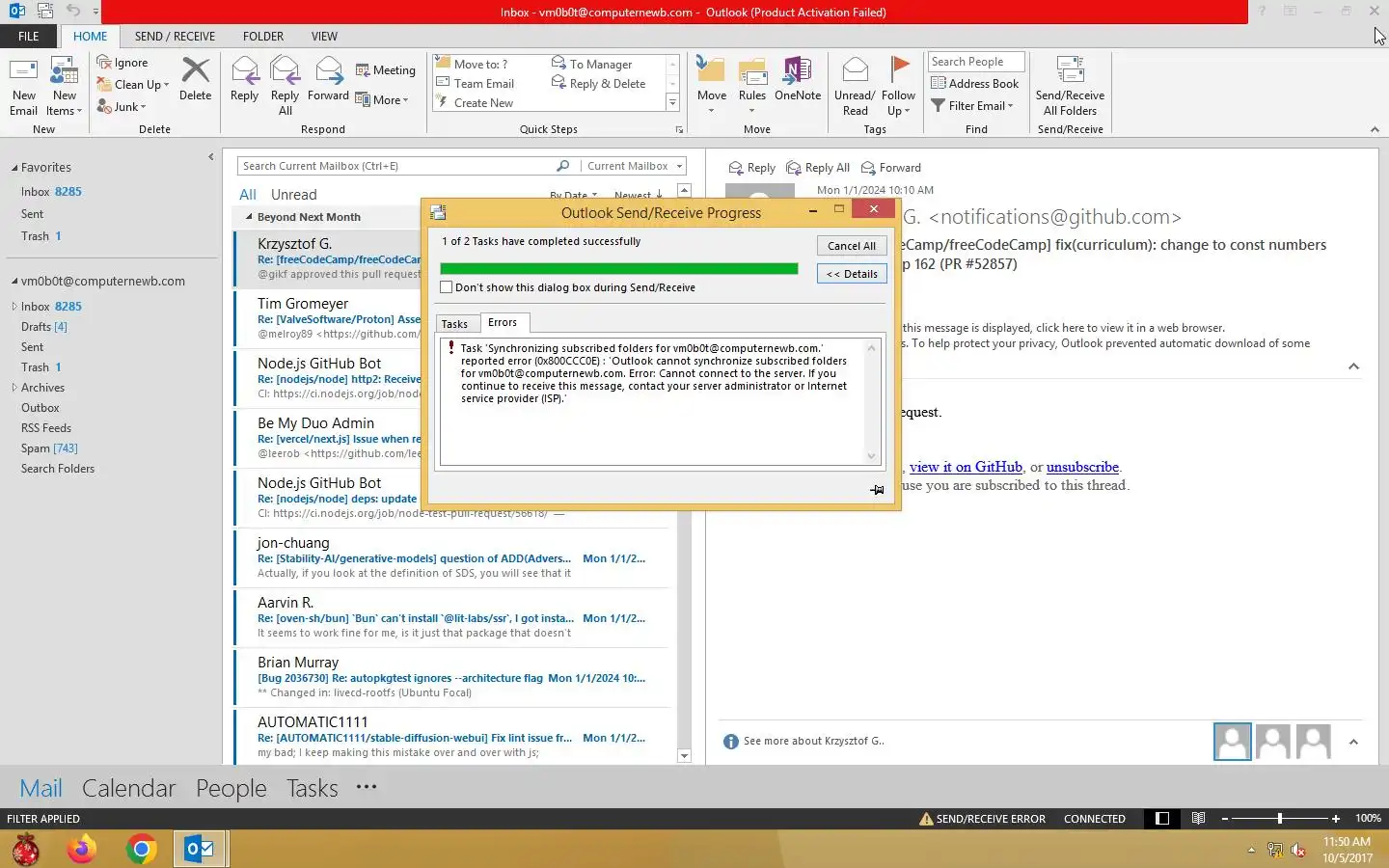Click the Cancel All button

click(852, 246)
